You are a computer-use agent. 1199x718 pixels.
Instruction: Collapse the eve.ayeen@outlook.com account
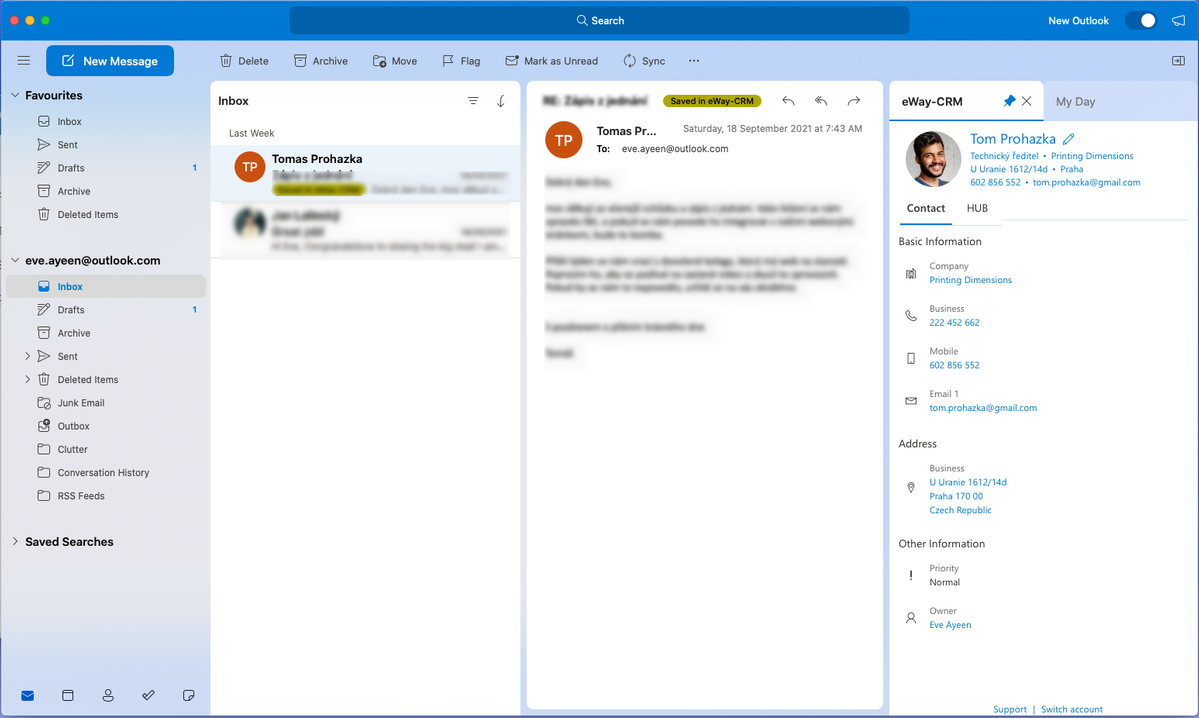click(x=15, y=261)
